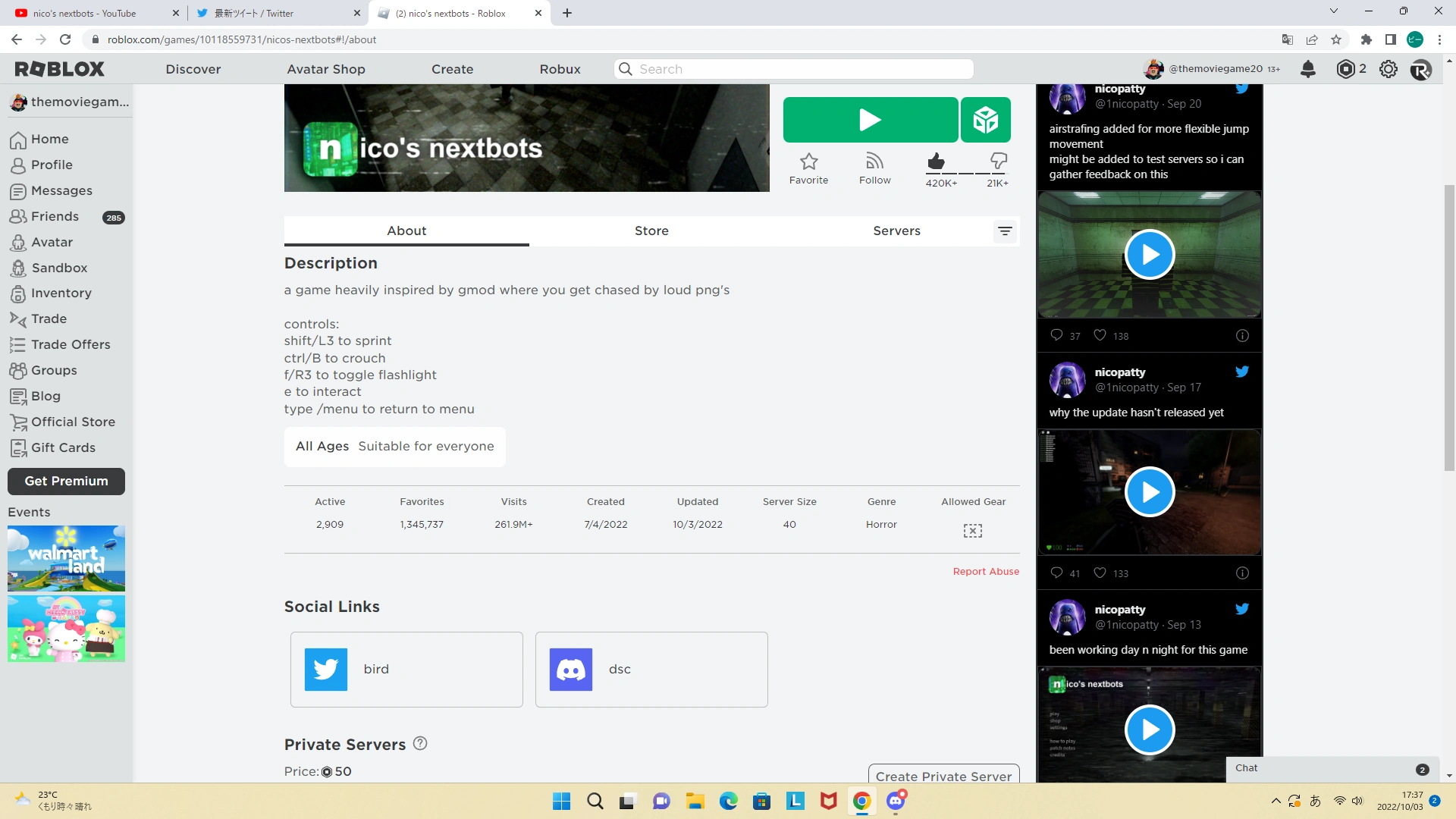Open the settings gear in Roblox header
The height and width of the screenshot is (819, 1456).
coord(1388,69)
